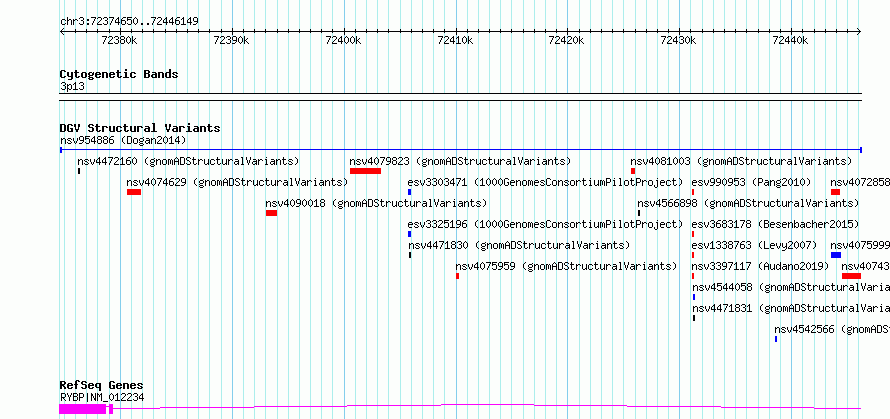890x419 pixels.
Task: Click the 72390k ruler position
Action: point(232,40)
